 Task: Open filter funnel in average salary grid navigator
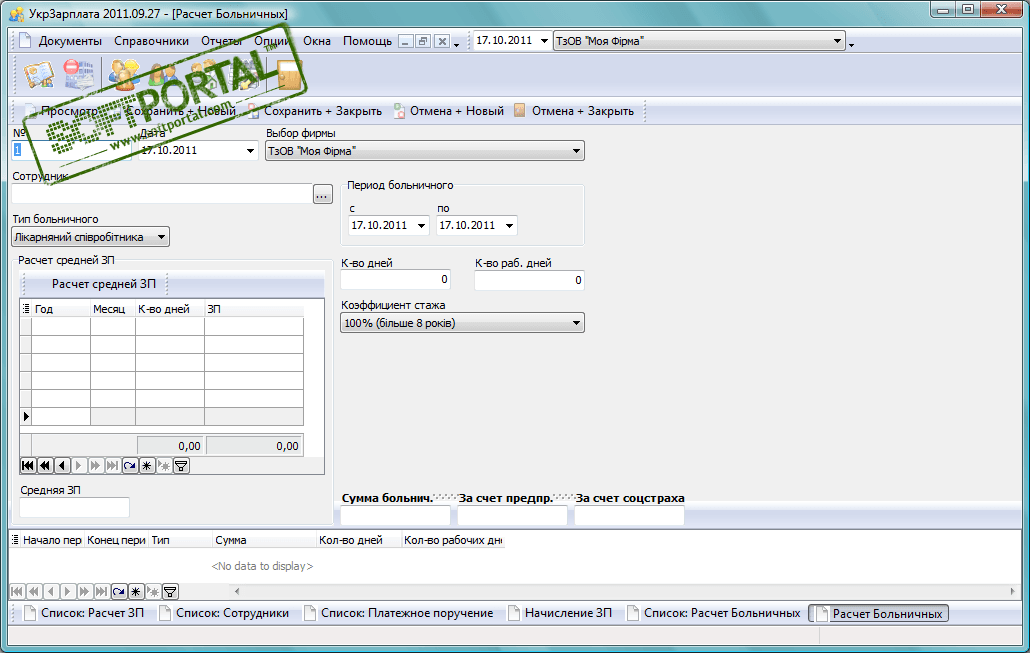181,466
